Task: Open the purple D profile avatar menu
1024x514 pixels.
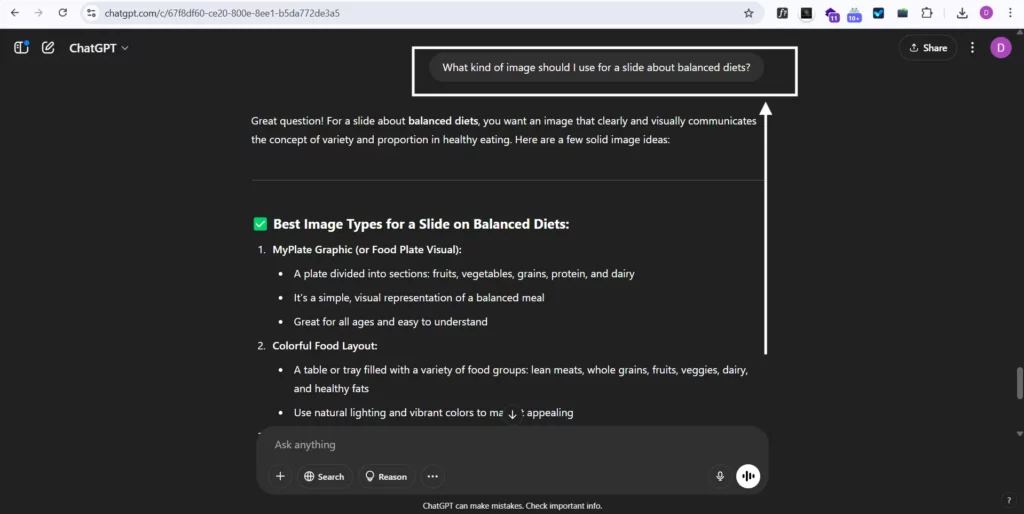Action: pos(1000,48)
